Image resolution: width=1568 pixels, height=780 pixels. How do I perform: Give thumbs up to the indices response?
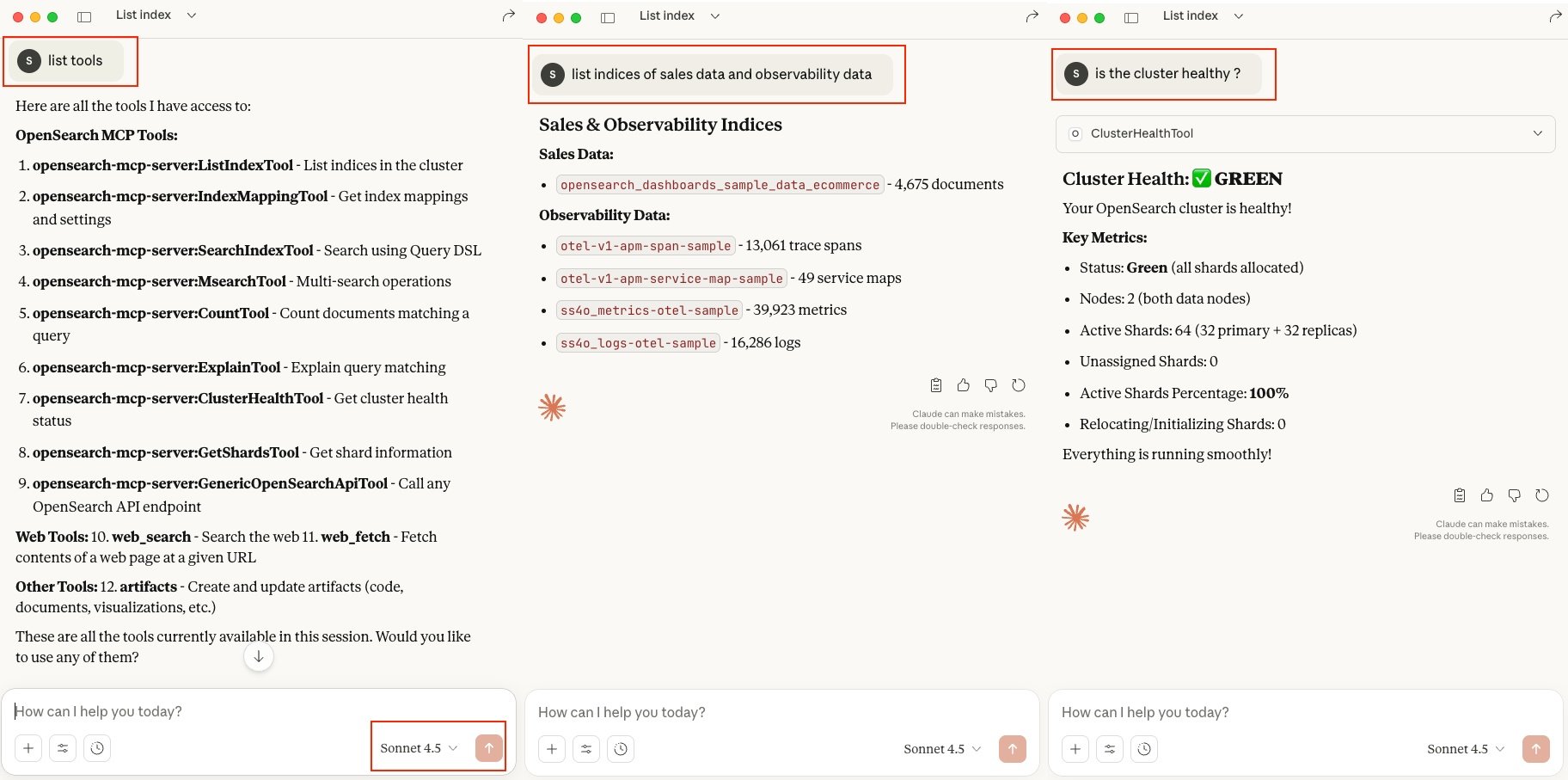pos(963,385)
